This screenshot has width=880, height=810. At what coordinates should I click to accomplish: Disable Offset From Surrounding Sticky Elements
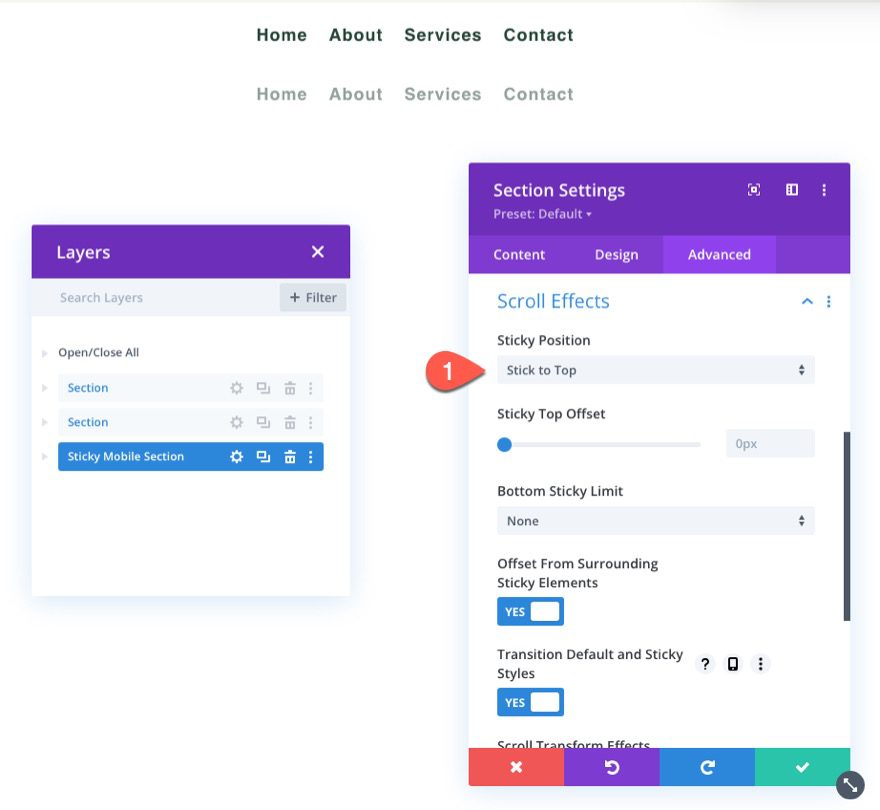(530, 611)
